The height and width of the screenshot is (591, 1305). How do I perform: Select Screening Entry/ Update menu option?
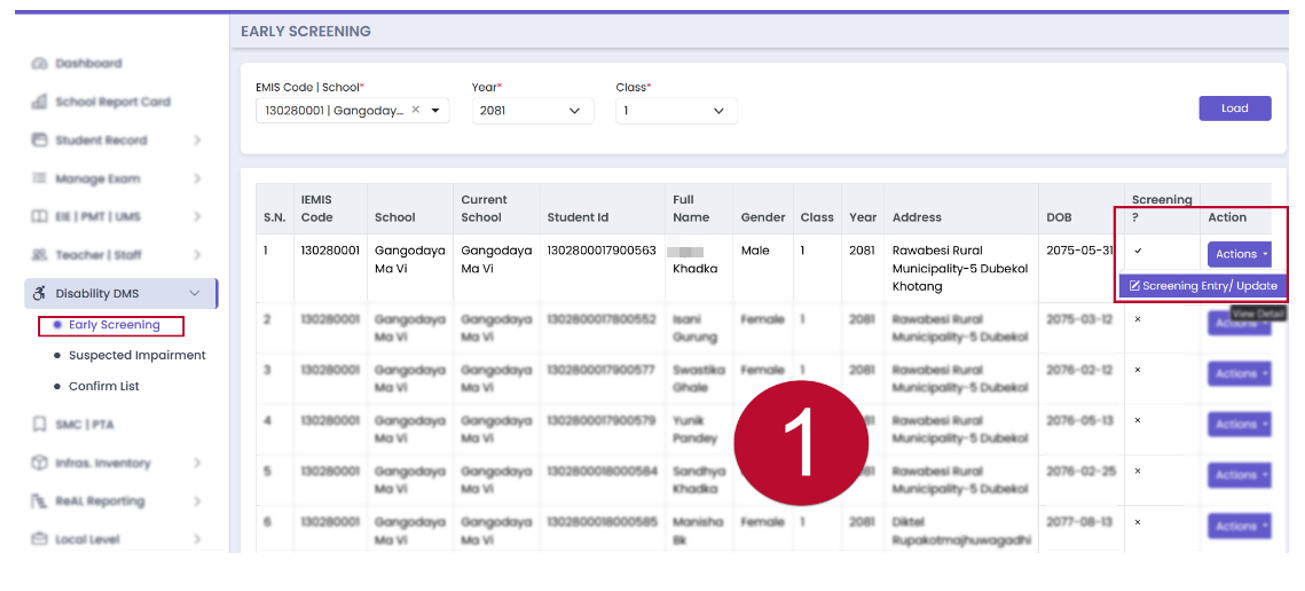coord(1203,286)
